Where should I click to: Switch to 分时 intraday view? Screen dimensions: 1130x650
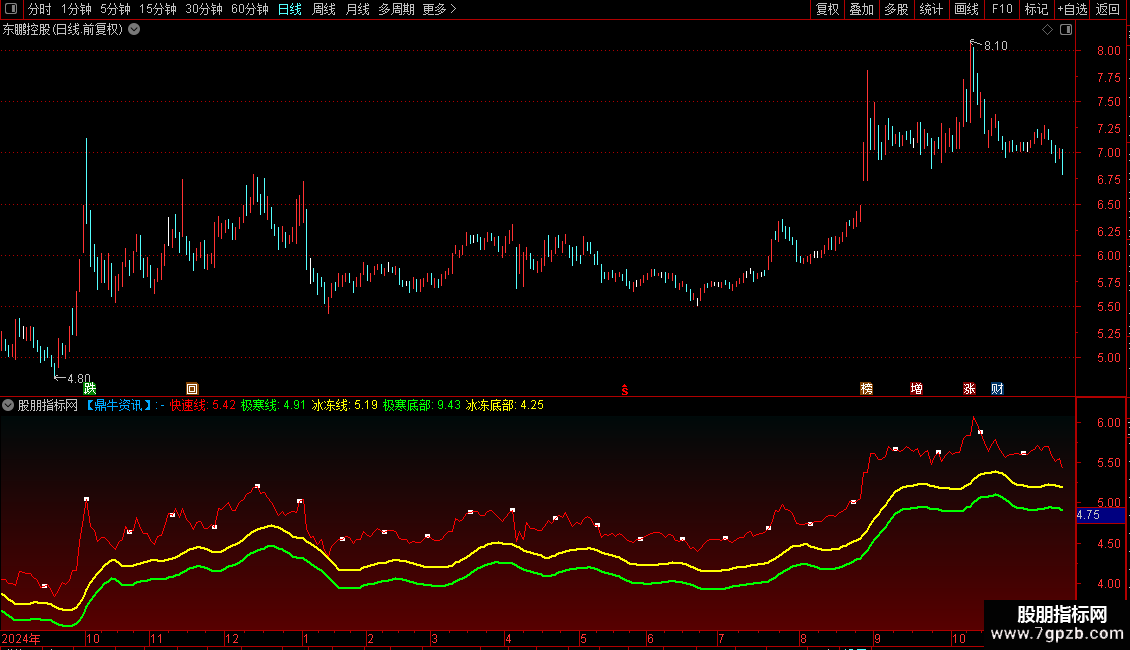pyautogui.click(x=40, y=9)
